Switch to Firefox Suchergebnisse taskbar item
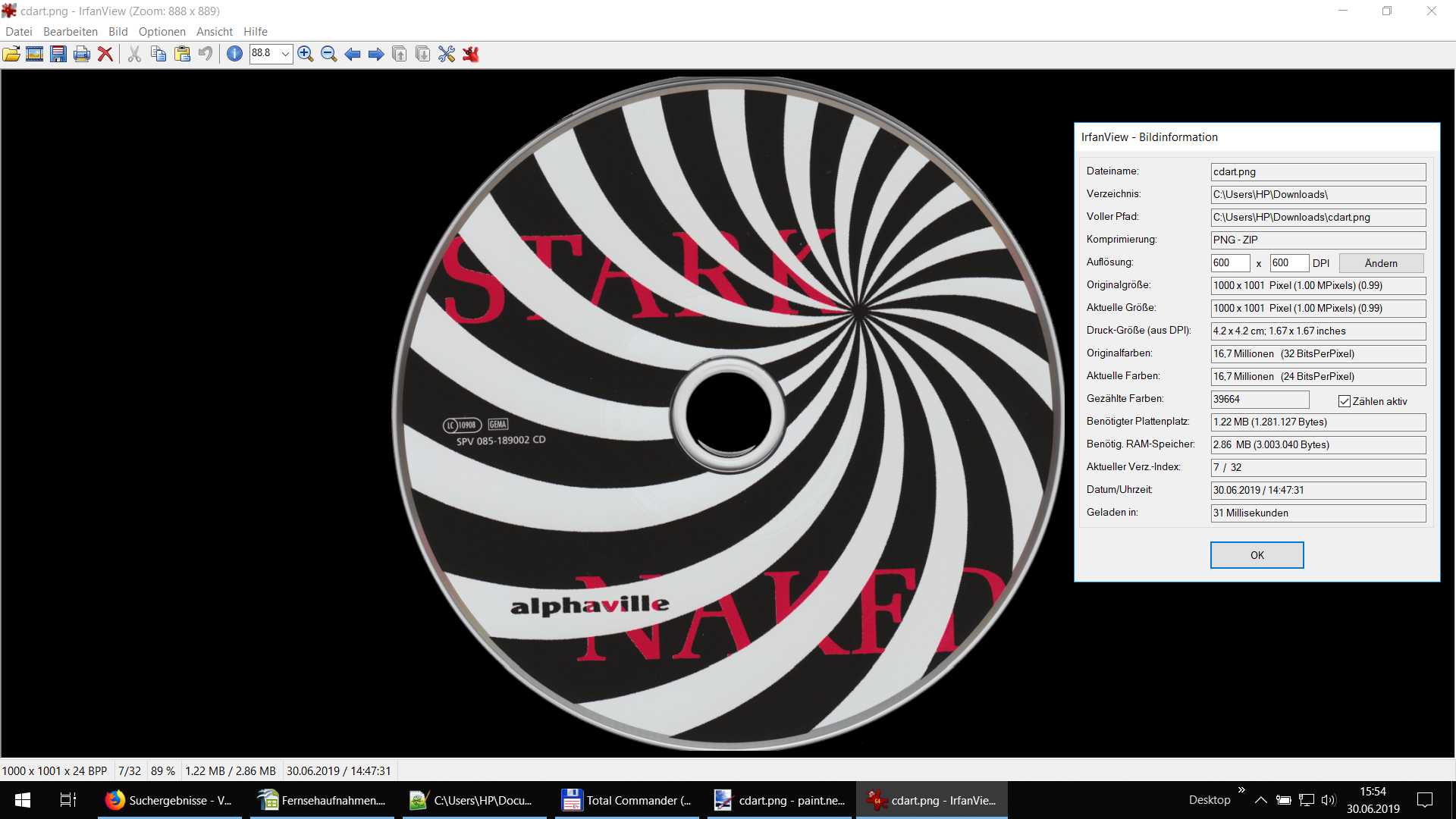 pyautogui.click(x=170, y=800)
